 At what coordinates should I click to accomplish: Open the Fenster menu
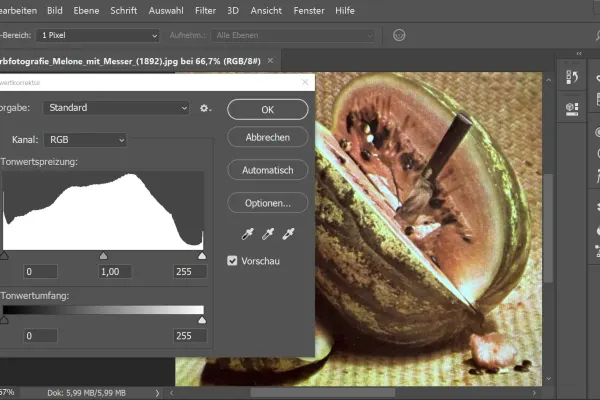pyautogui.click(x=309, y=11)
